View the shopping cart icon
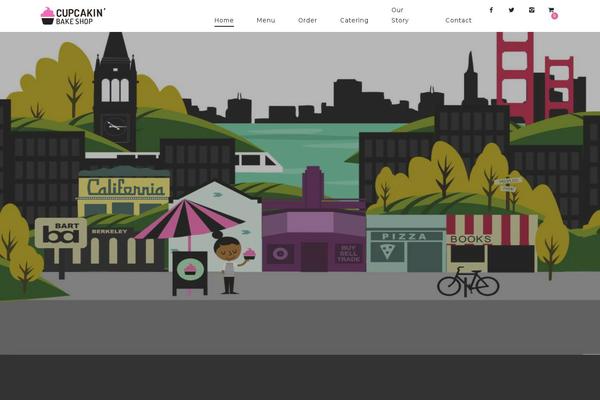This screenshot has width=600, height=400. coord(551,10)
